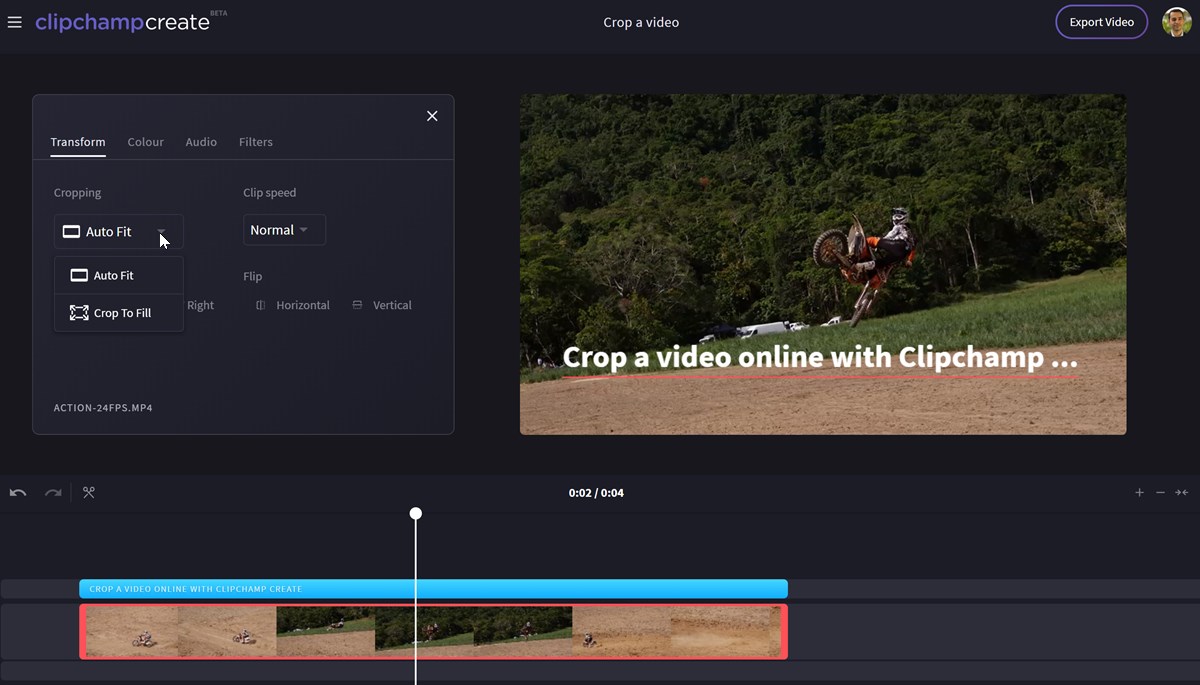The height and width of the screenshot is (685, 1200).
Task: Fit the timeline to the screen
Action: (x=1182, y=492)
